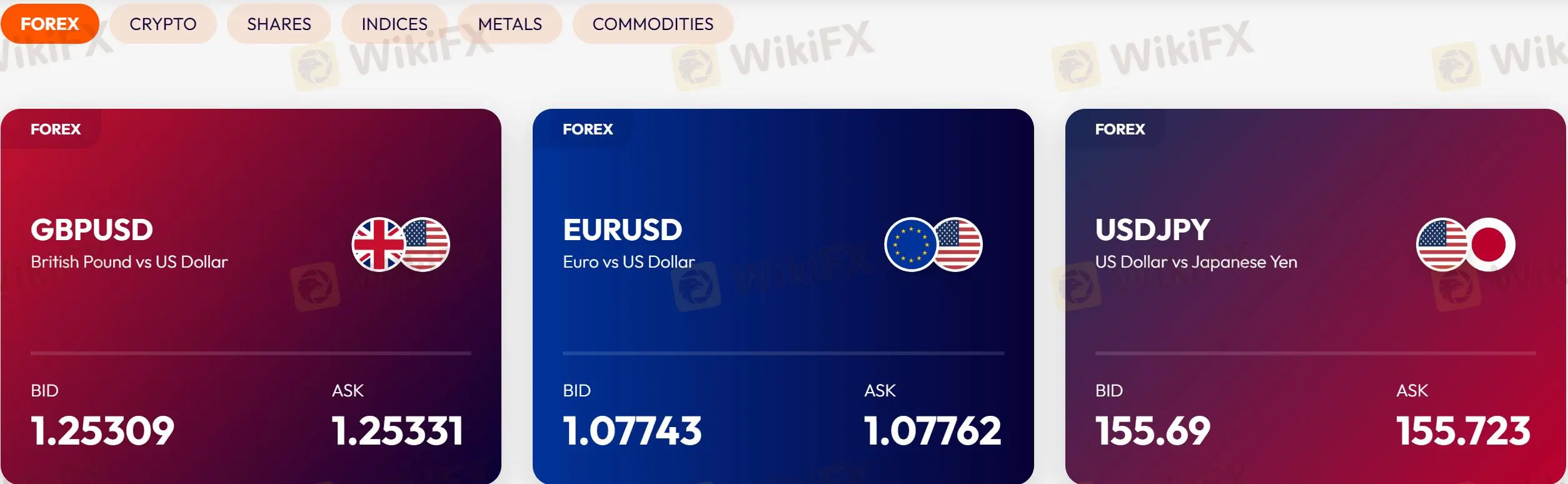
Task: Click the GBPUSD pair title
Action: tap(92, 230)
